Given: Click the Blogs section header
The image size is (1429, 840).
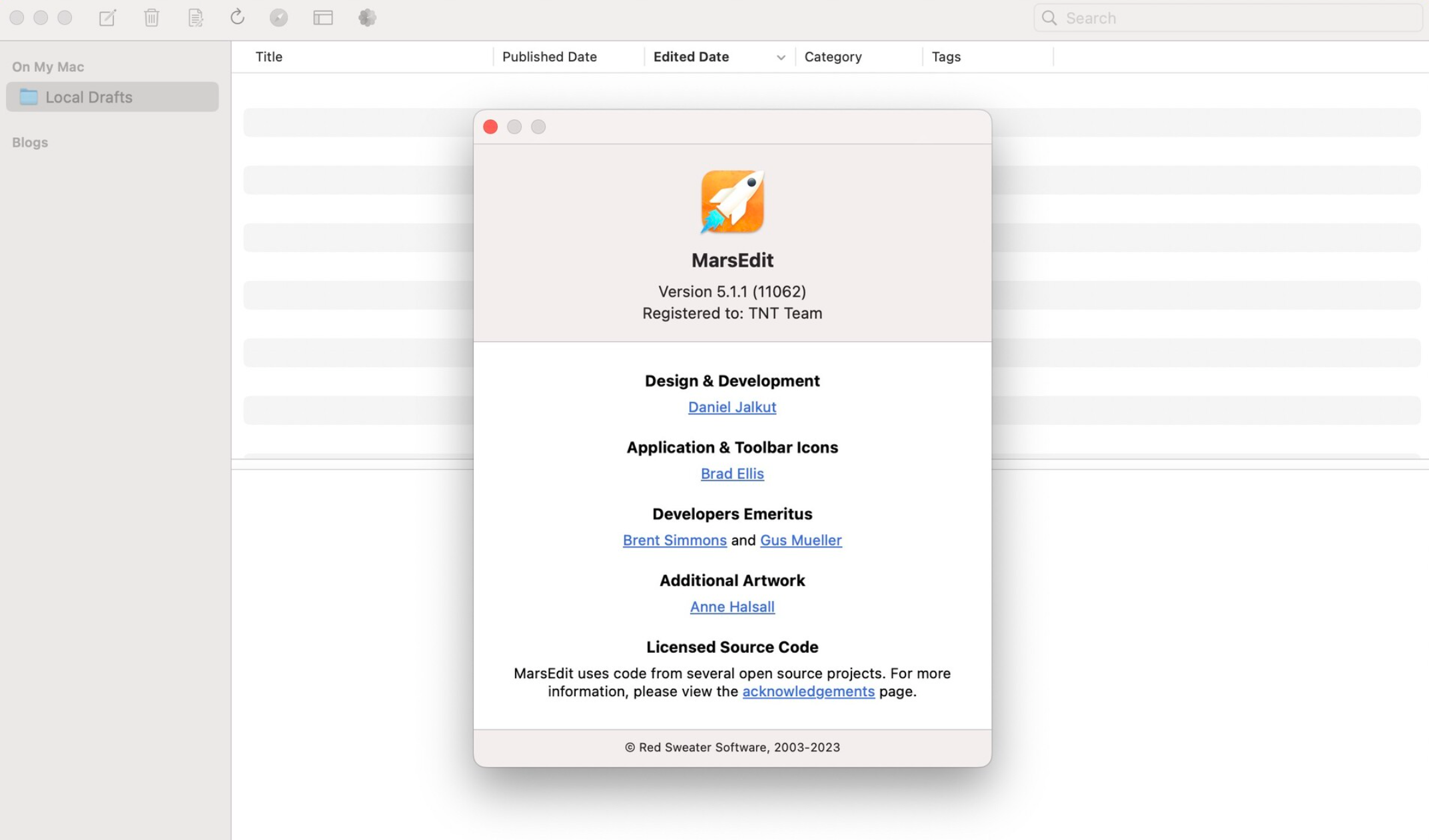Looking at the screenshot, I should tap(30, 143).
